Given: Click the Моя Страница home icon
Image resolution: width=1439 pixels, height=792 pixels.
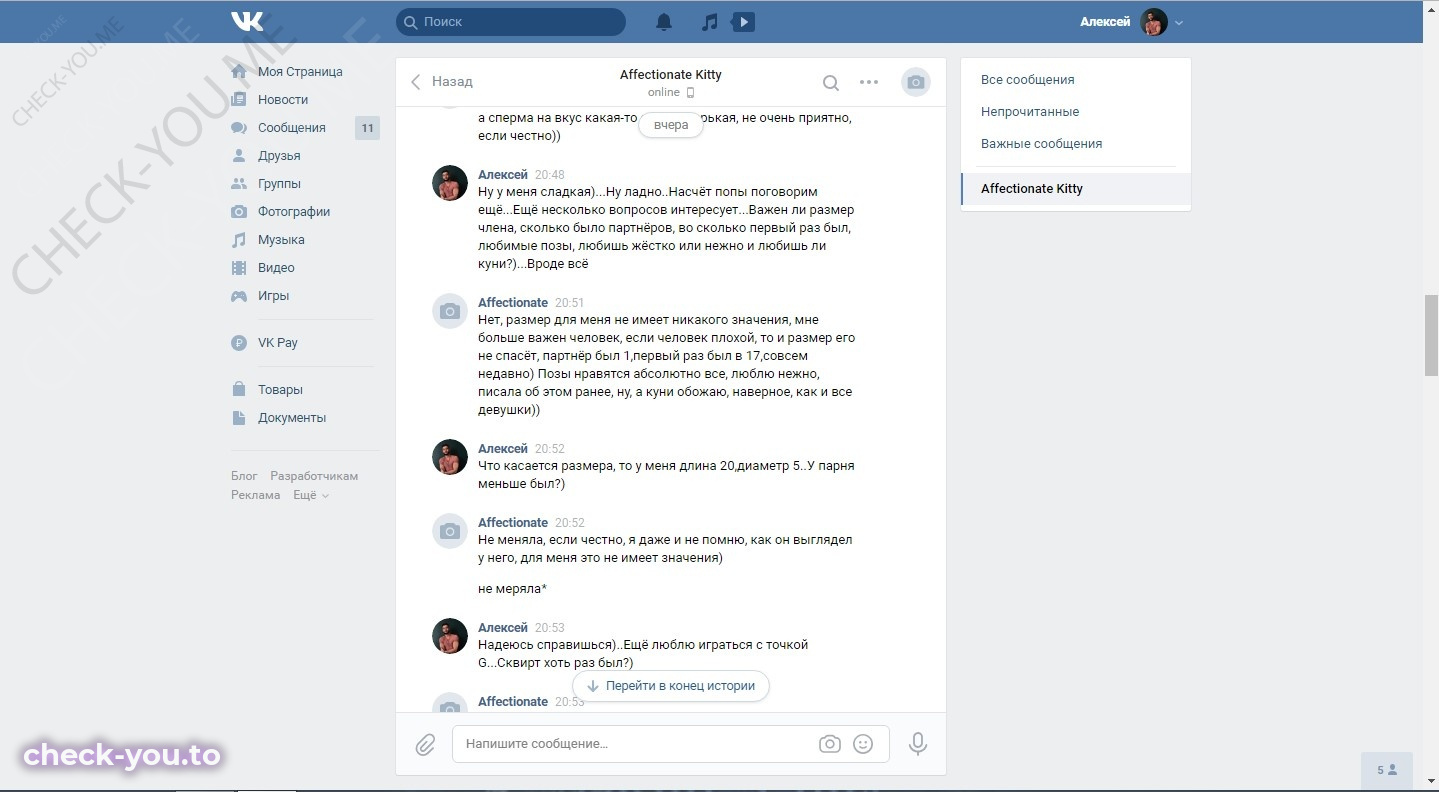Looking at the screenshot, I should click(x=239, y=72).
